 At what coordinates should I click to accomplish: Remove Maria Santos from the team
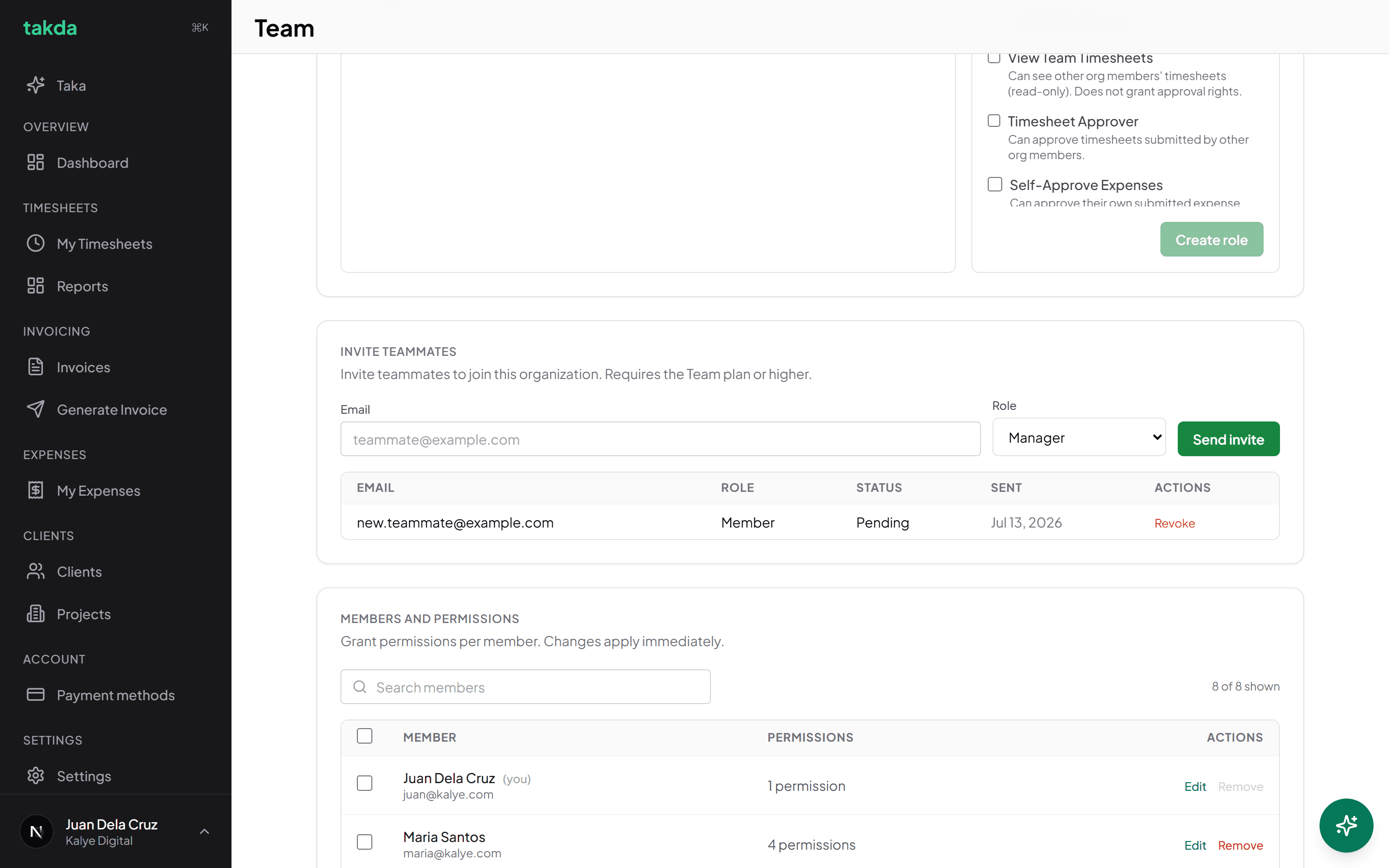[x=1240, y=845]
